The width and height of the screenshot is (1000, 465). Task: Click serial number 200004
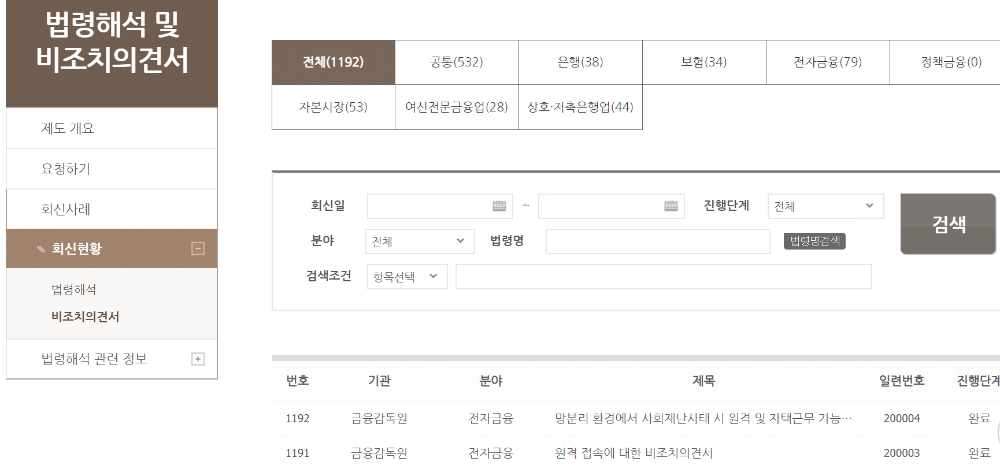click(x=902, y=418)
